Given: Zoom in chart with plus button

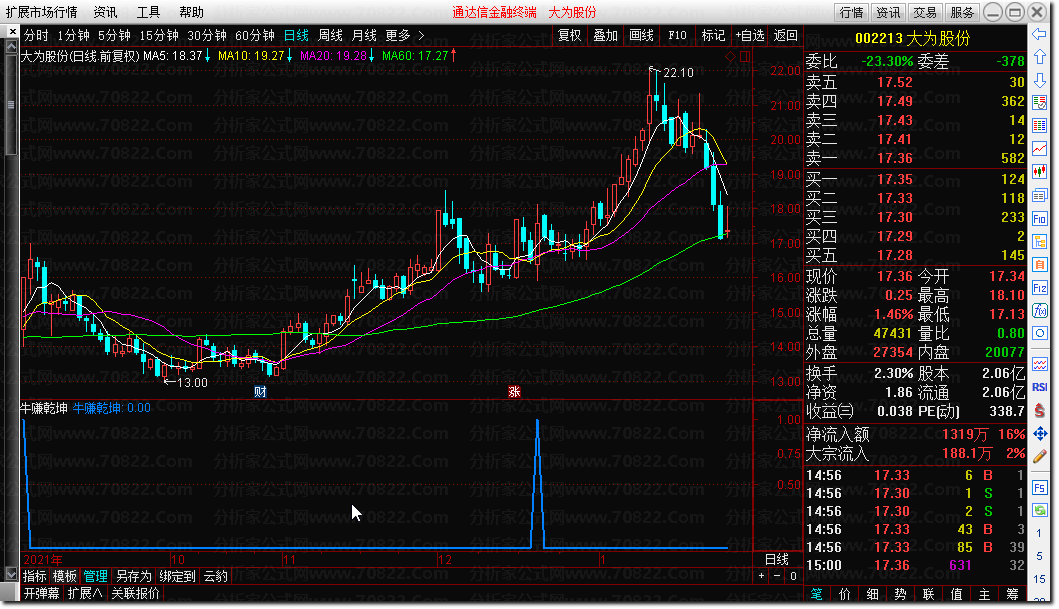Looking at the screenshot, I should tap(761, 576).
